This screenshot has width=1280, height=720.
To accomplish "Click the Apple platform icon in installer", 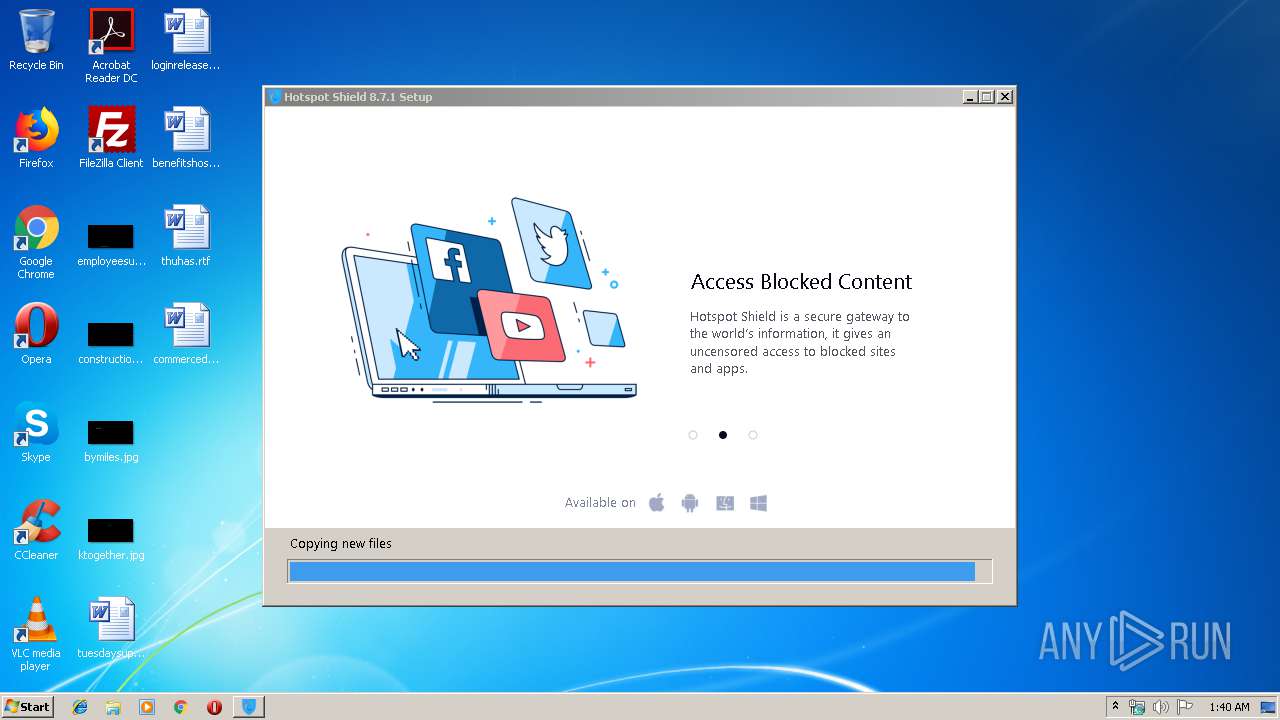I will tap(656, 503).
